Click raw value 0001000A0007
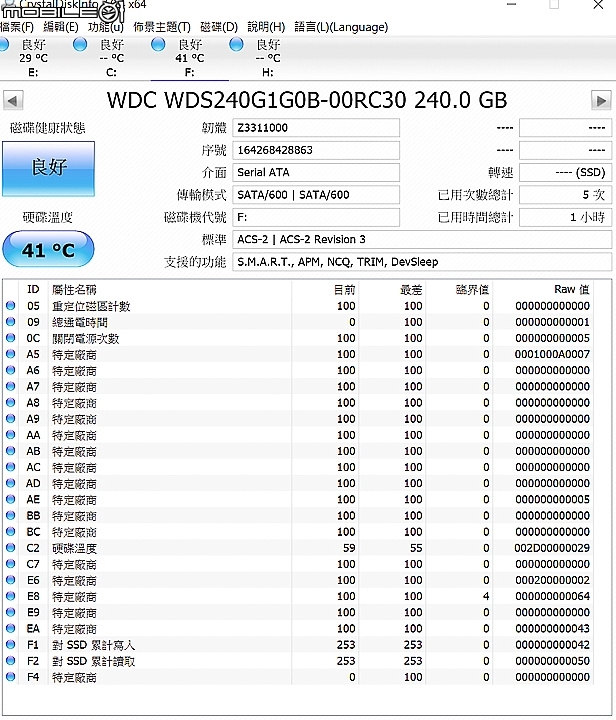 click(x=552, y=354)
